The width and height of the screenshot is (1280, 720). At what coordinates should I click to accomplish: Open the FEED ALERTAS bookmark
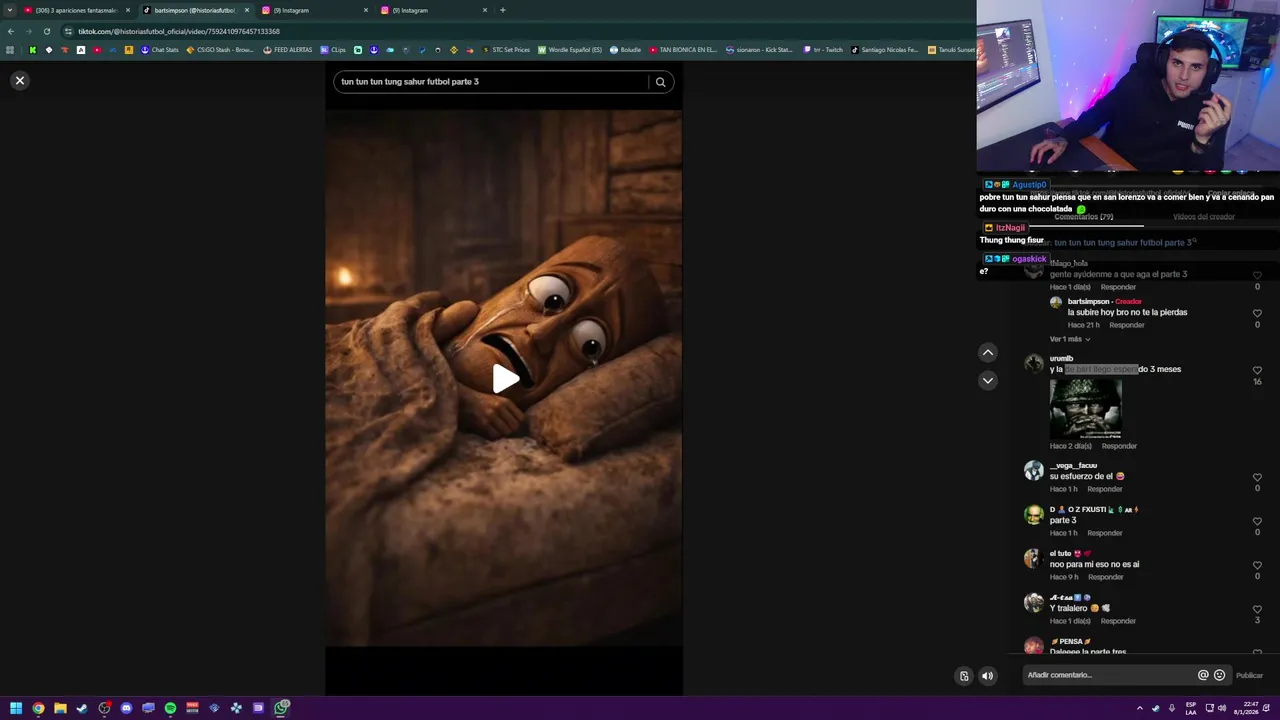[287, 50]
